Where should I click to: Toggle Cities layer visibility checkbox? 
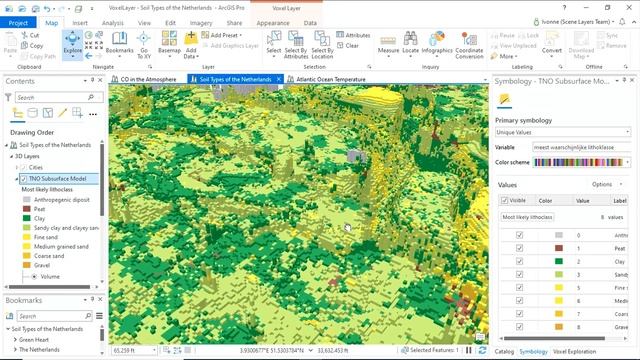tap(23, 167)
